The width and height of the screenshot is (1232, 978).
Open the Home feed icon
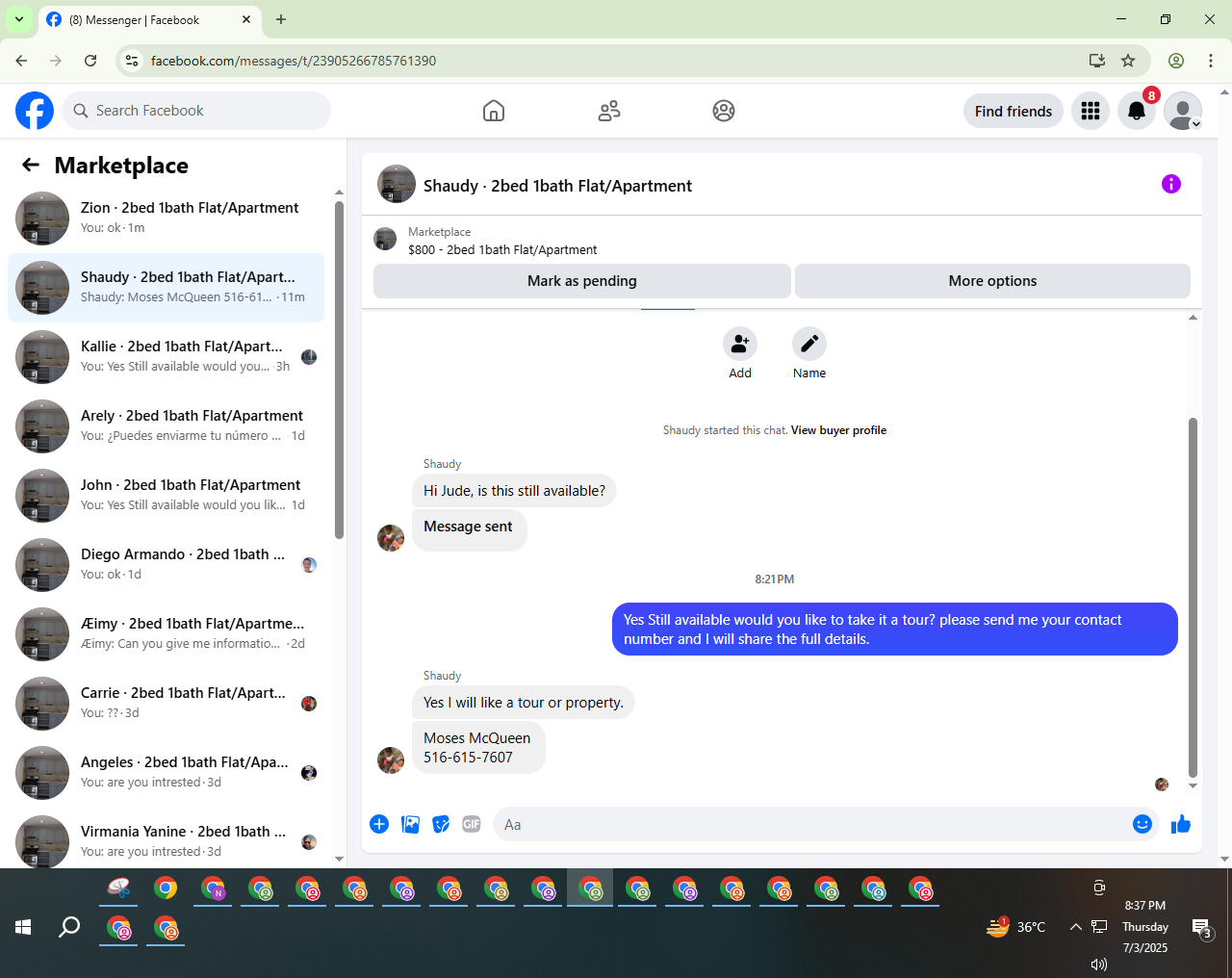[x=494, y=111]
